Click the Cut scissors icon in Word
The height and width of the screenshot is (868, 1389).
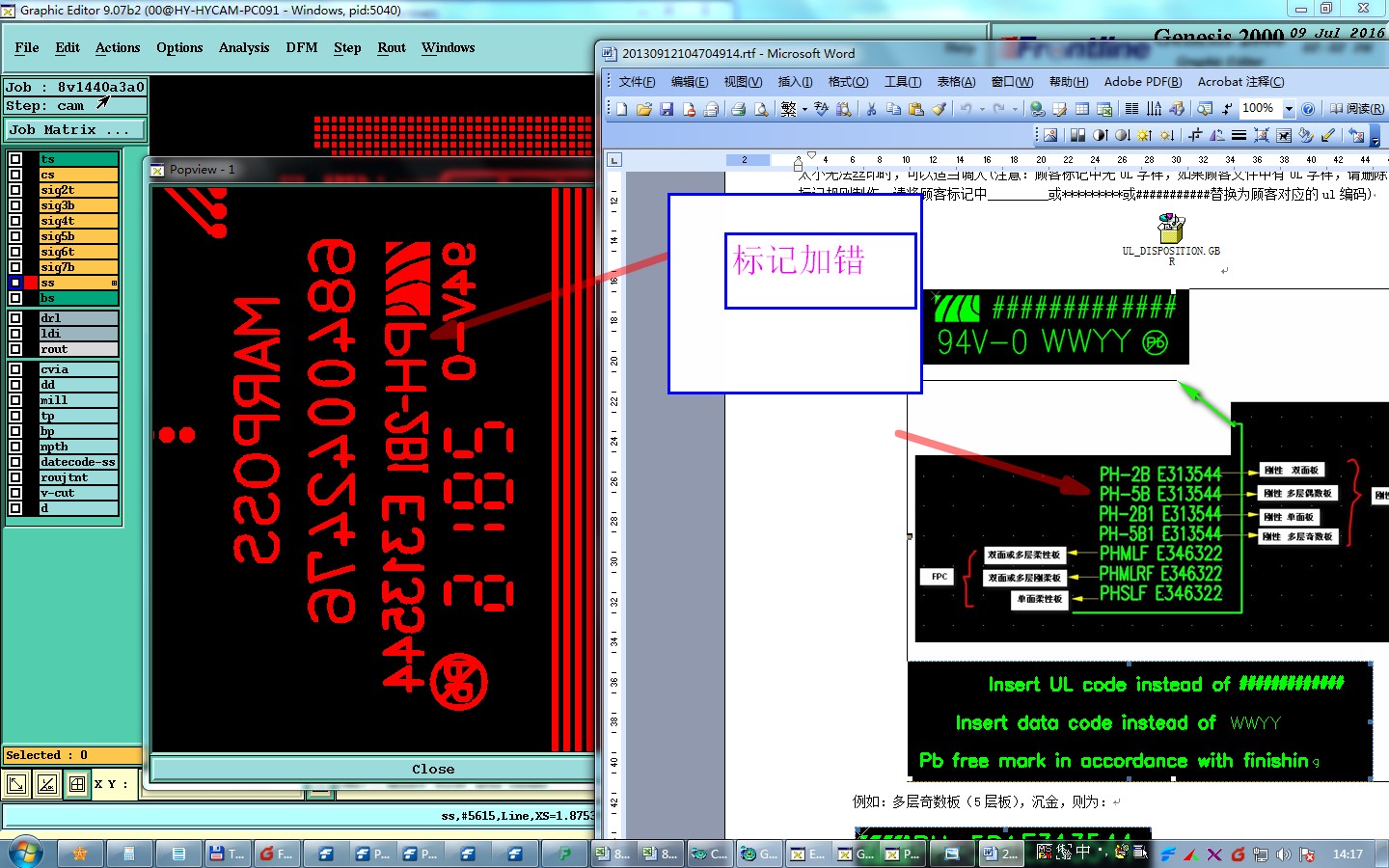[x=871, y=109]
